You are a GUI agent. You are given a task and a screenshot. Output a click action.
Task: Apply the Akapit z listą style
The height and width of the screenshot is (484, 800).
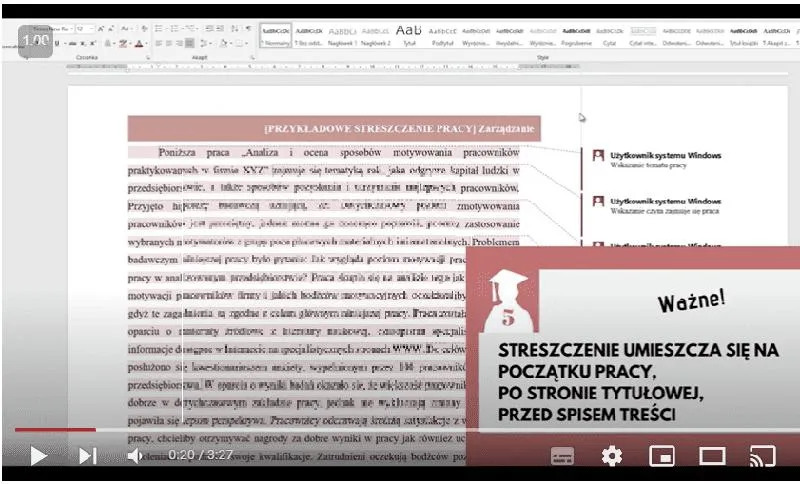tap(777, 36)
